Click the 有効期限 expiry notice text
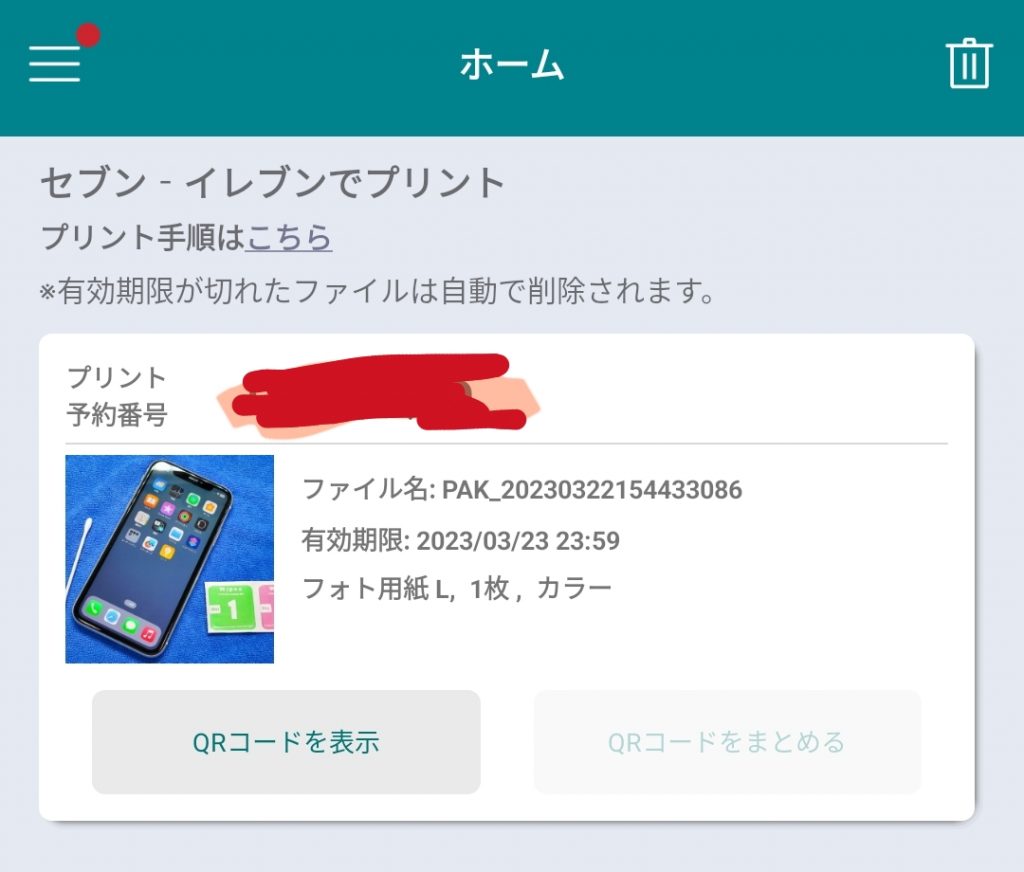Image resolution: width=1024 pixels, height=872 pixels. [x=377, y=291]
